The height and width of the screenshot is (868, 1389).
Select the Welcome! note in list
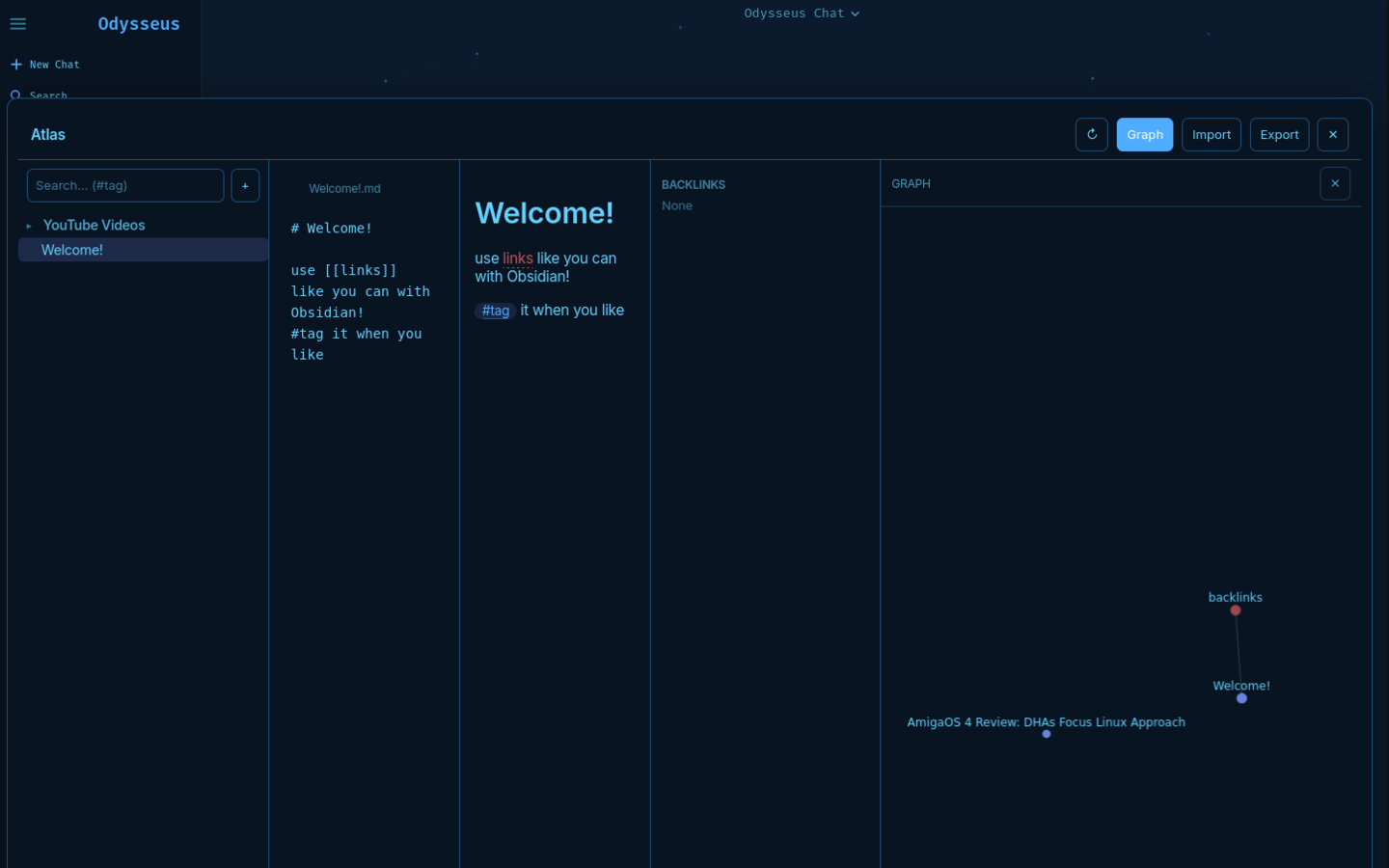pos(144,250)
